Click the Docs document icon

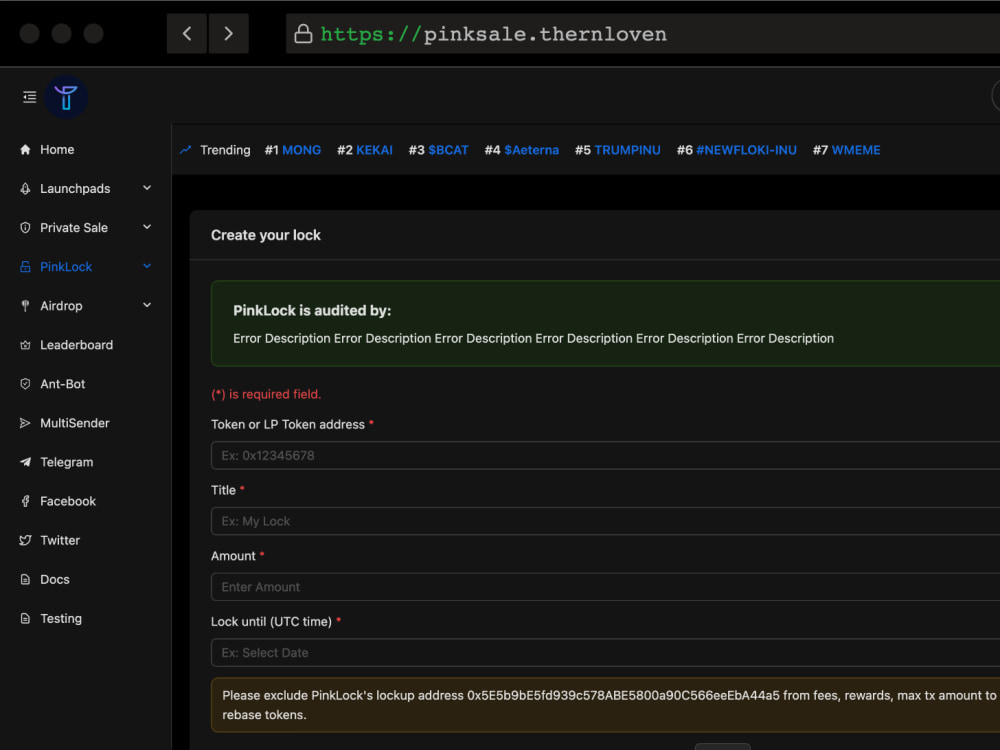click(x=26, y=579)
